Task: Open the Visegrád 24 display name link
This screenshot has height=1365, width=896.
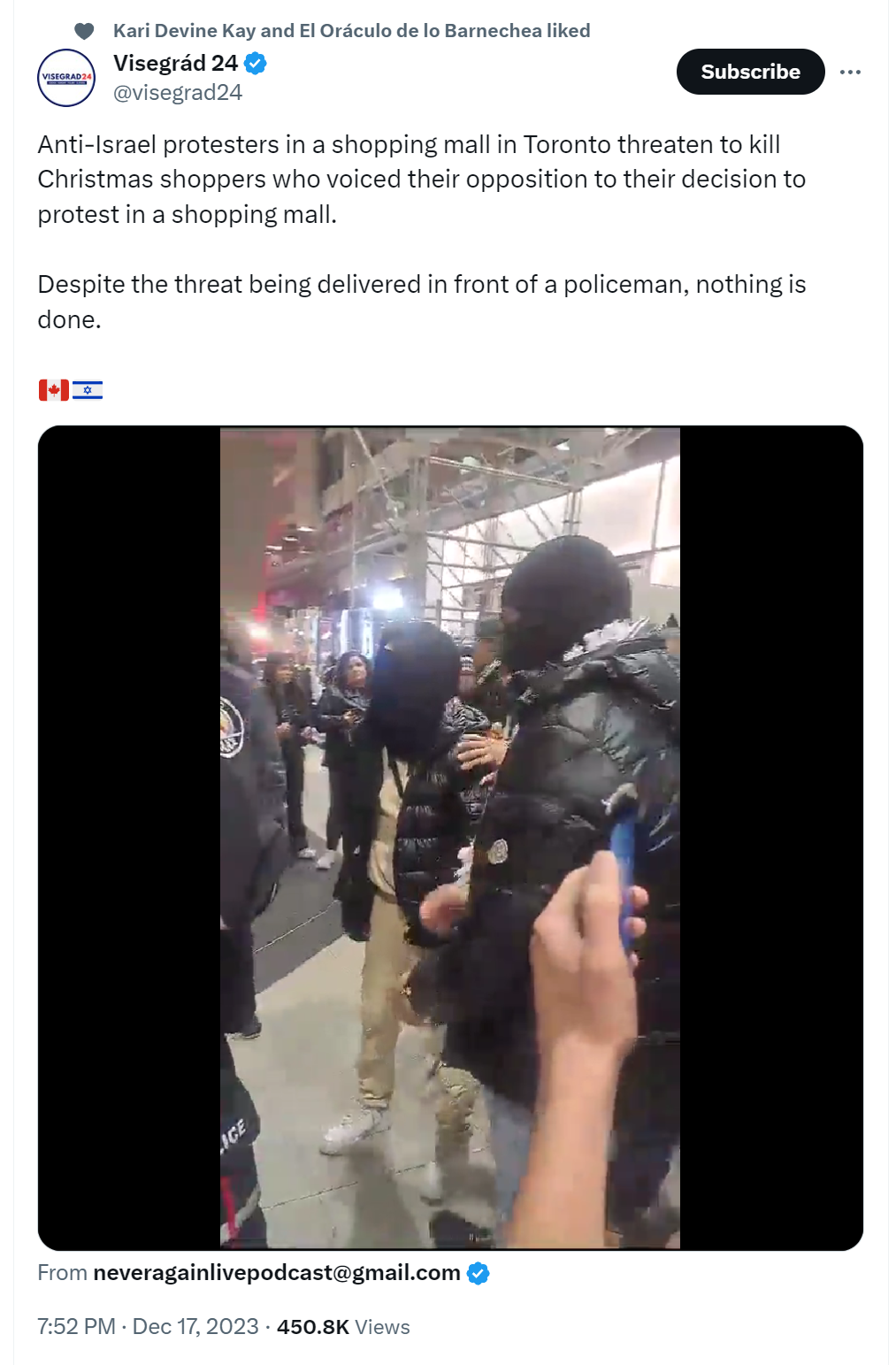Action: 175,63
